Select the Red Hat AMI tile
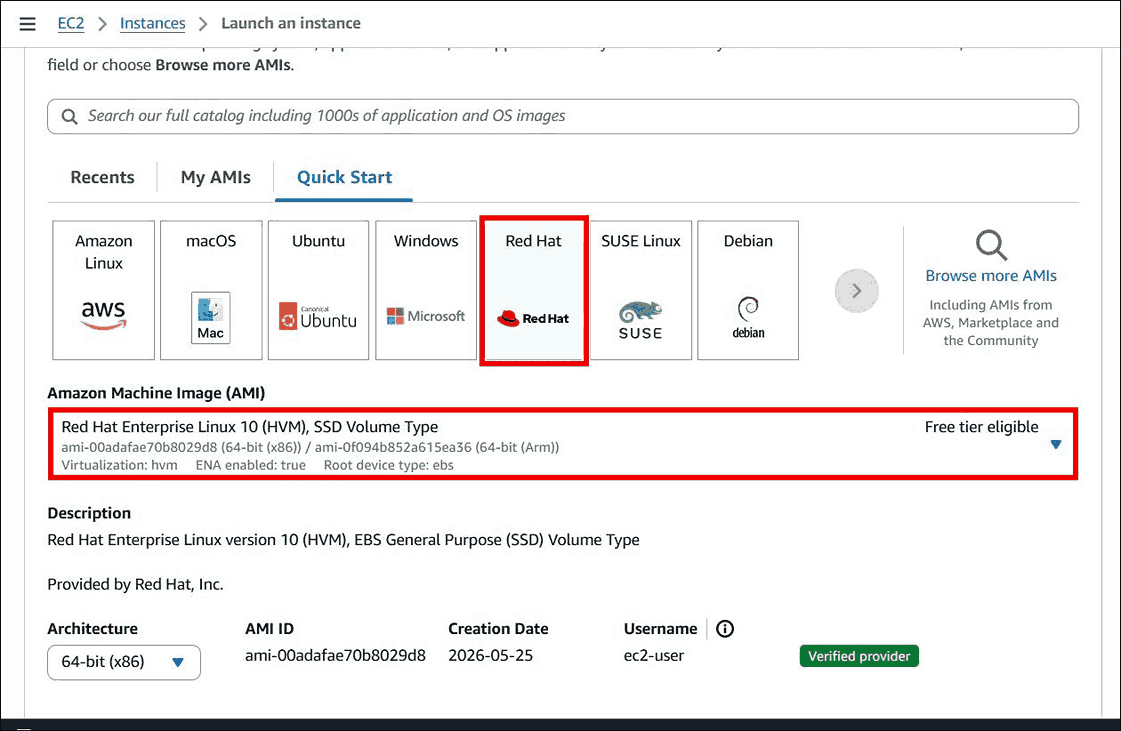Image resolution: width=1121 pixels, height=731 pixels. pos(534,290)
